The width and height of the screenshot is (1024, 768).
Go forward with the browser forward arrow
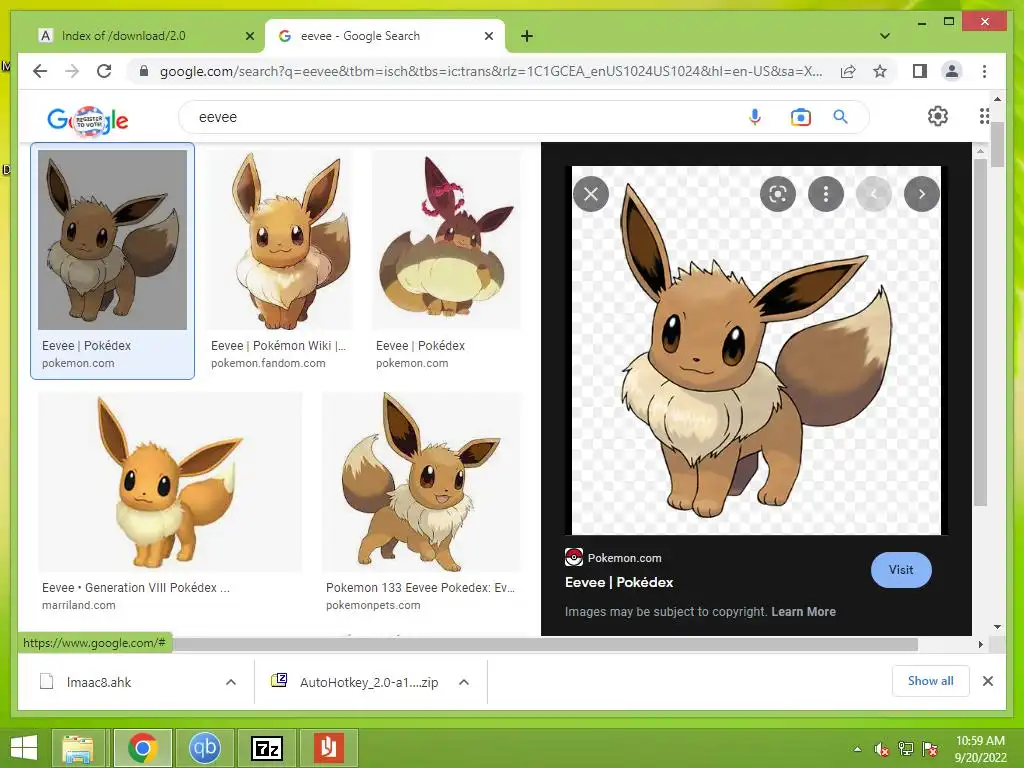click(x=72, y=71)
